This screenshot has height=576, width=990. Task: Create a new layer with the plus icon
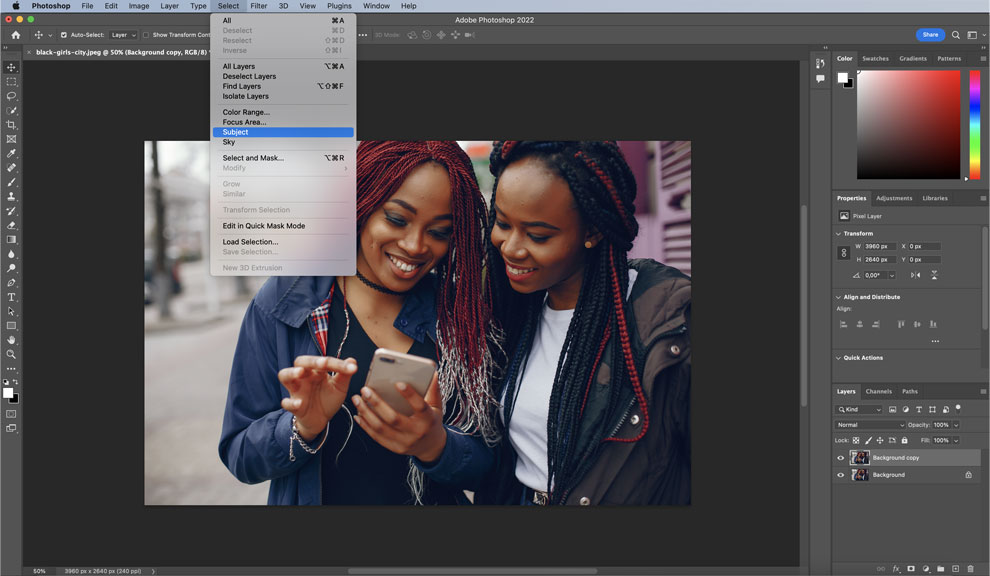click(956, 568)
